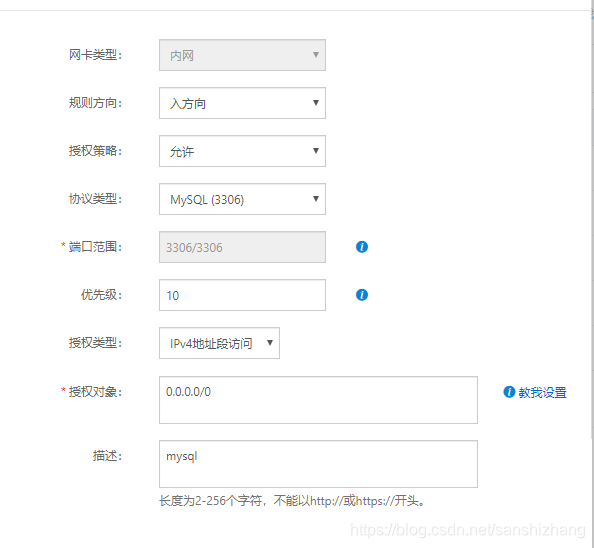This screenshot has width=594, height=548.
Task: Click the 描述: label
Action: pyautogui.click(x=108, y=456)
